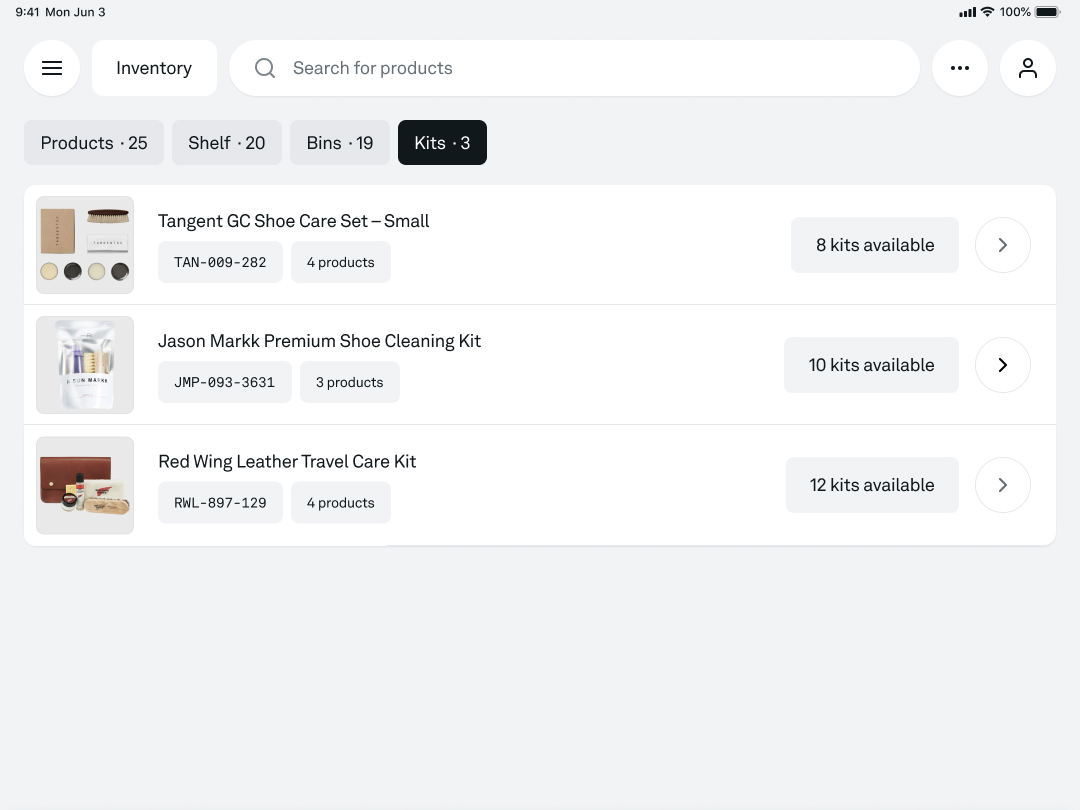Click the JMP-093-3631 SKU tag
The image size is (1080, 810).
click(225, 382)
